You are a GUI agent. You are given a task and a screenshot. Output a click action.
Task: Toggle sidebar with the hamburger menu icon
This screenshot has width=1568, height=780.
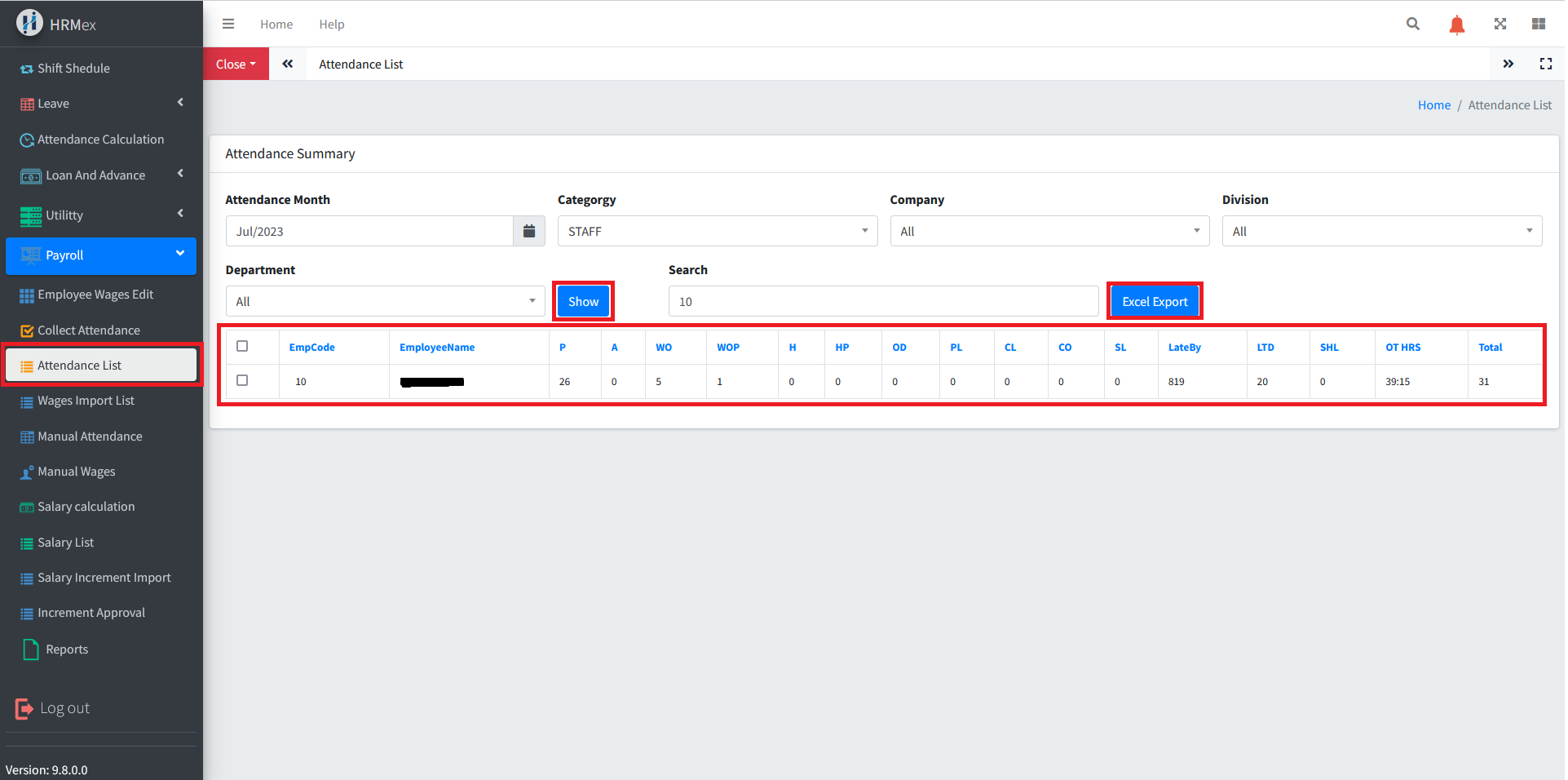point(228,24)
